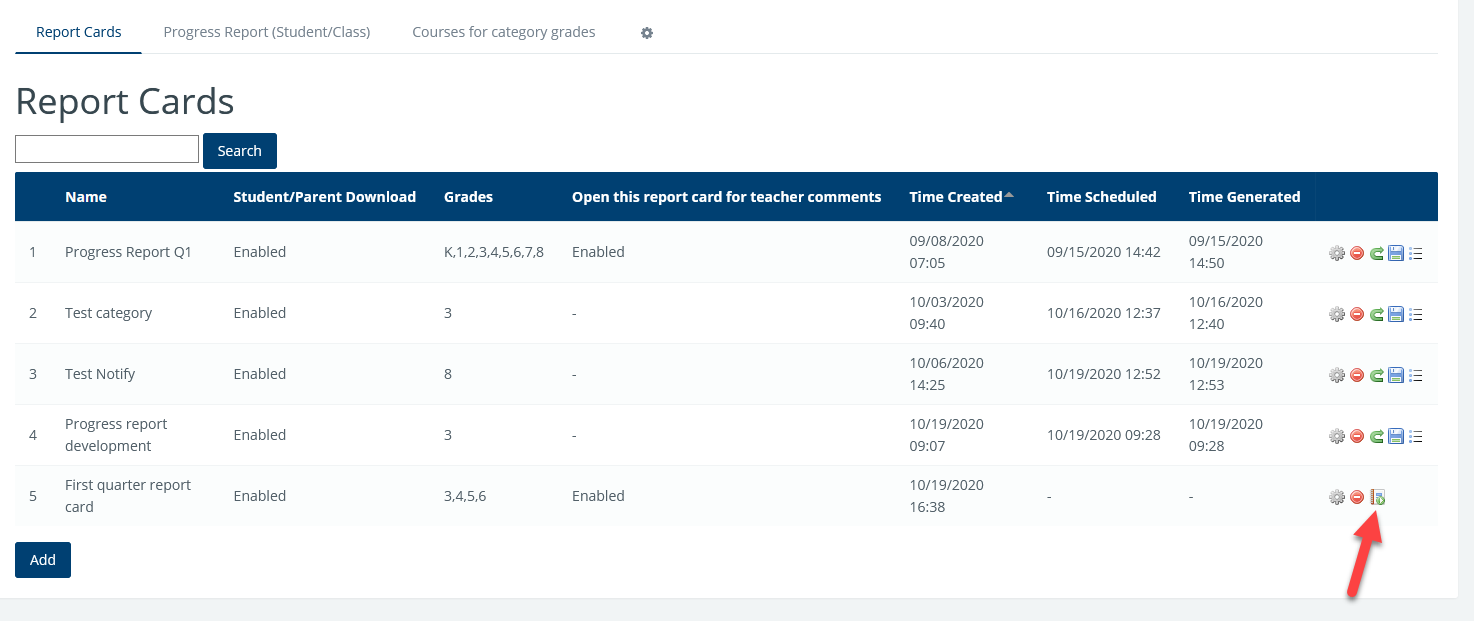Click blue save disk icon for Test Notify
This screenshot has height=621, width=1474.
point(1396,376)
